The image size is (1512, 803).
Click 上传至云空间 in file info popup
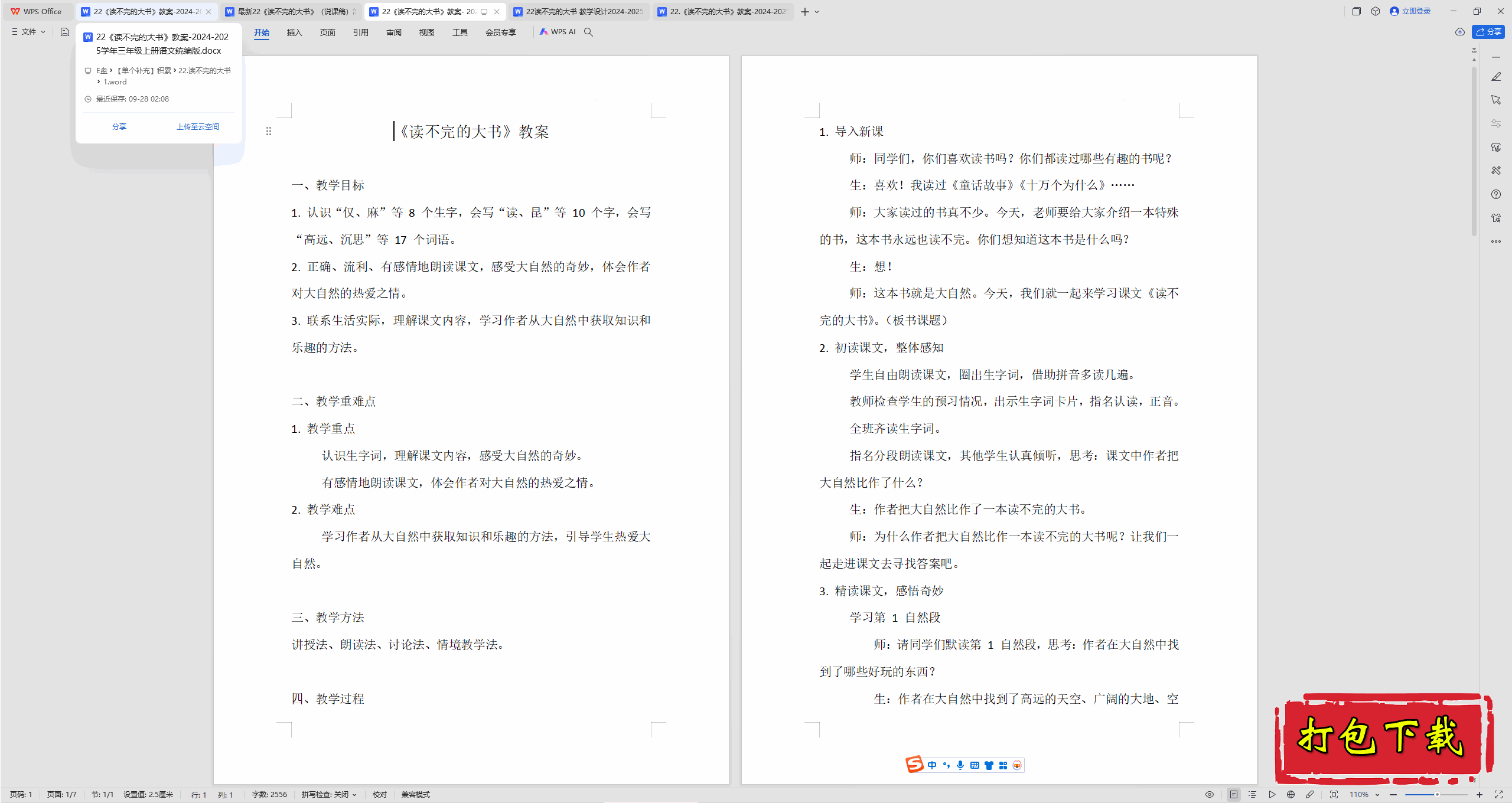[197, 126]
